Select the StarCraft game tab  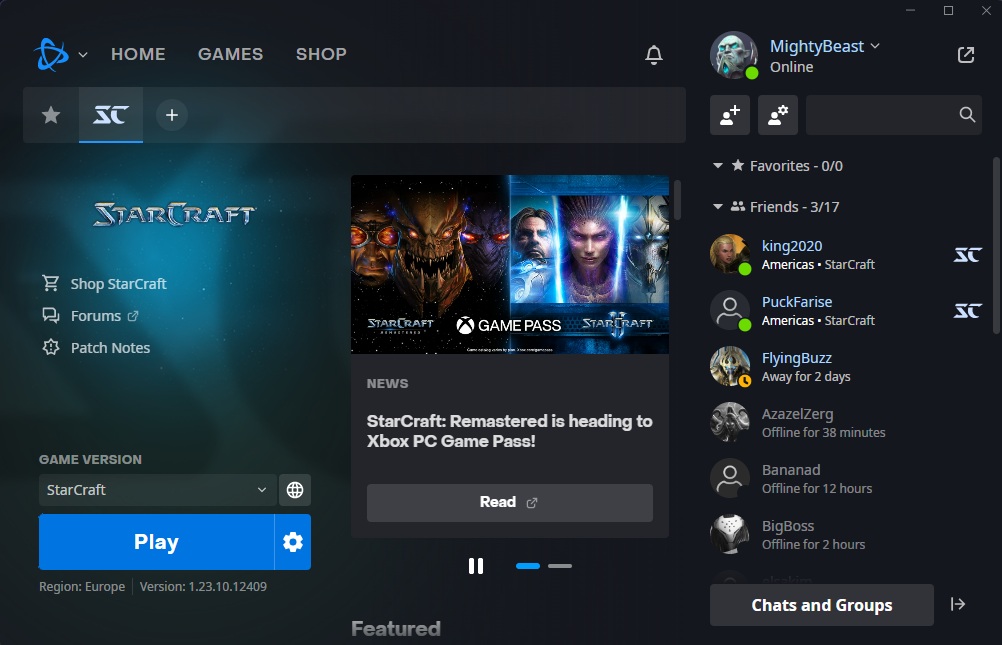111,115
